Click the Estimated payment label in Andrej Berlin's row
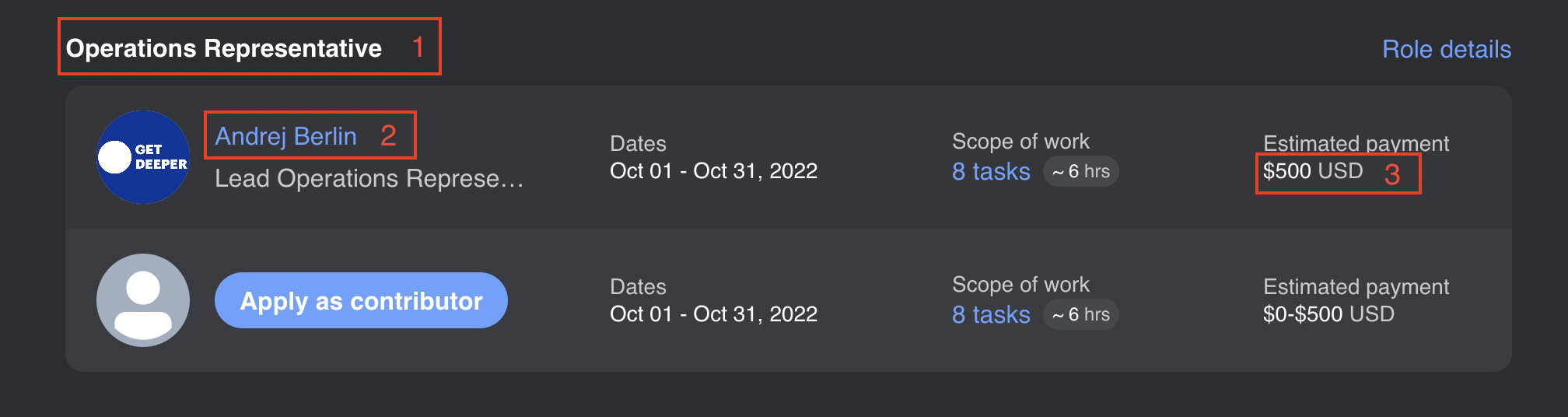1568x417 pixels. (1356, 143)
